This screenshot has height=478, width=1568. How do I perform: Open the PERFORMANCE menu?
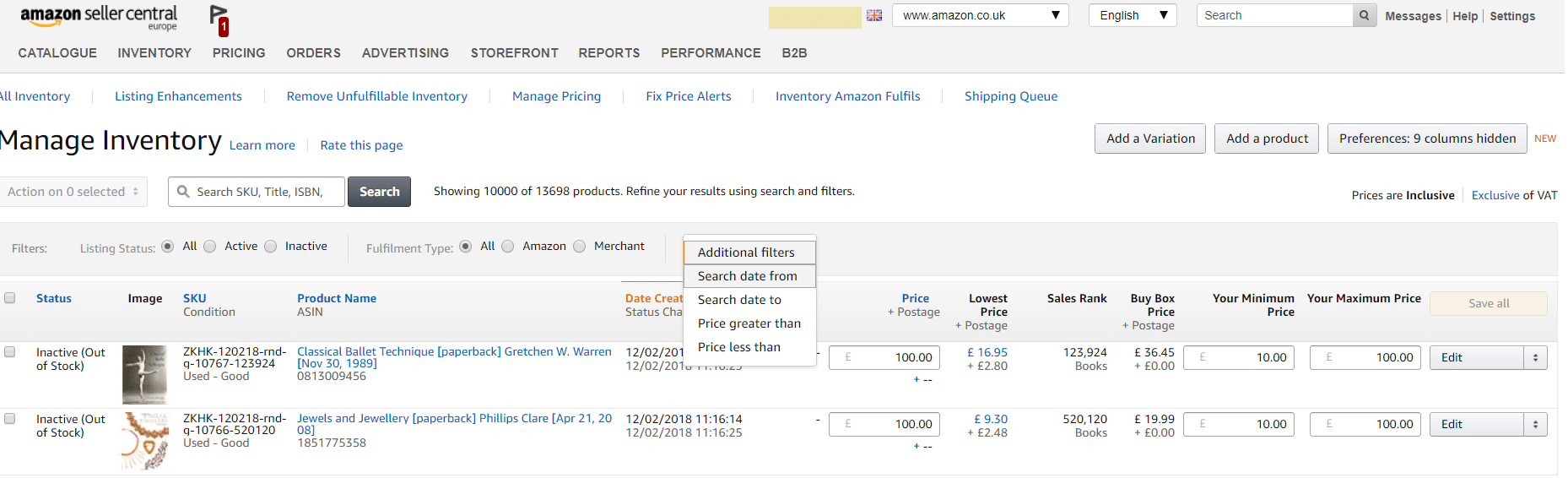[x=711, y=52]
